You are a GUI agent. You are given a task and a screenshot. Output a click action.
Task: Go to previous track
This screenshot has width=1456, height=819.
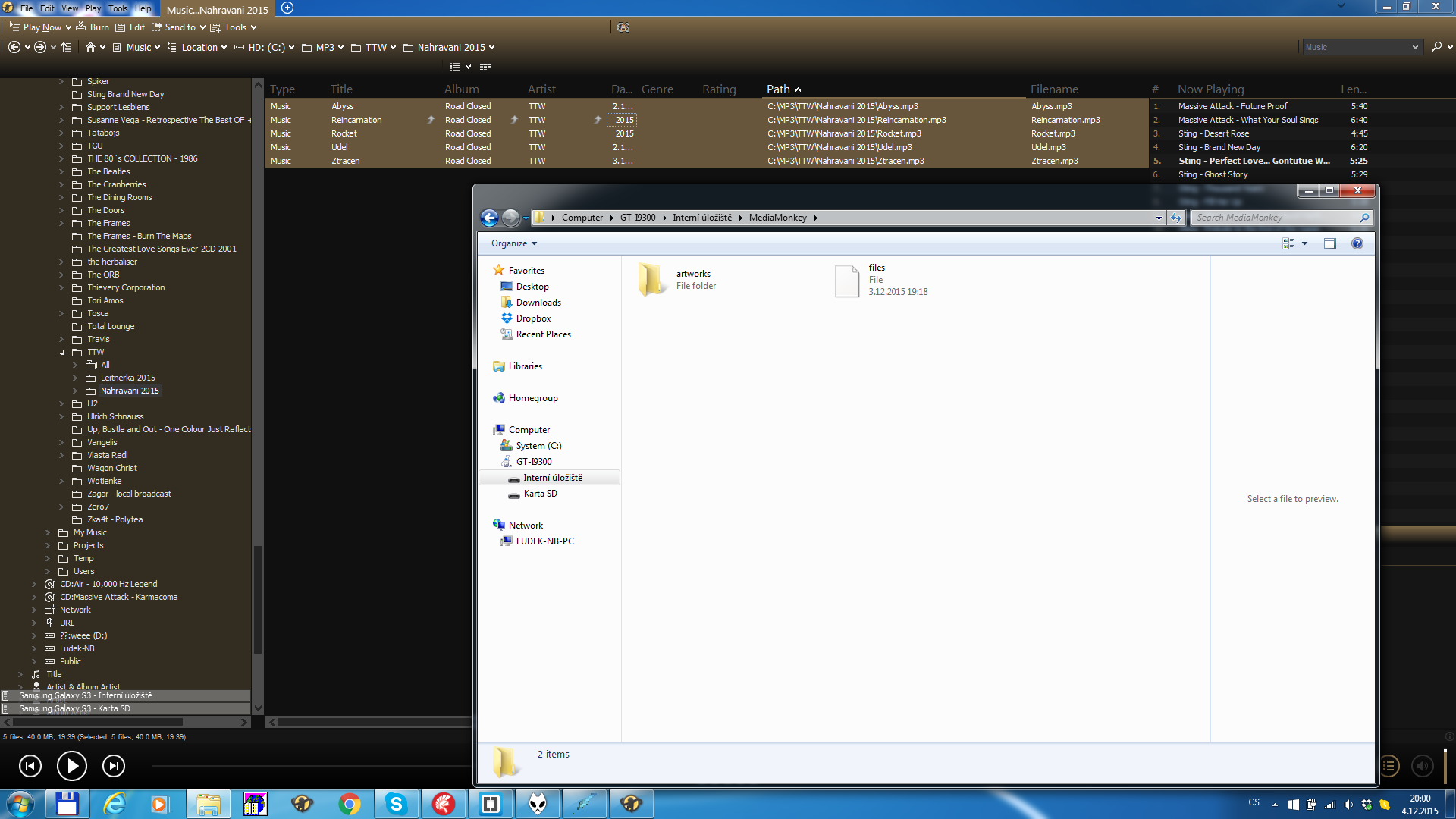[x=30, y=766]
